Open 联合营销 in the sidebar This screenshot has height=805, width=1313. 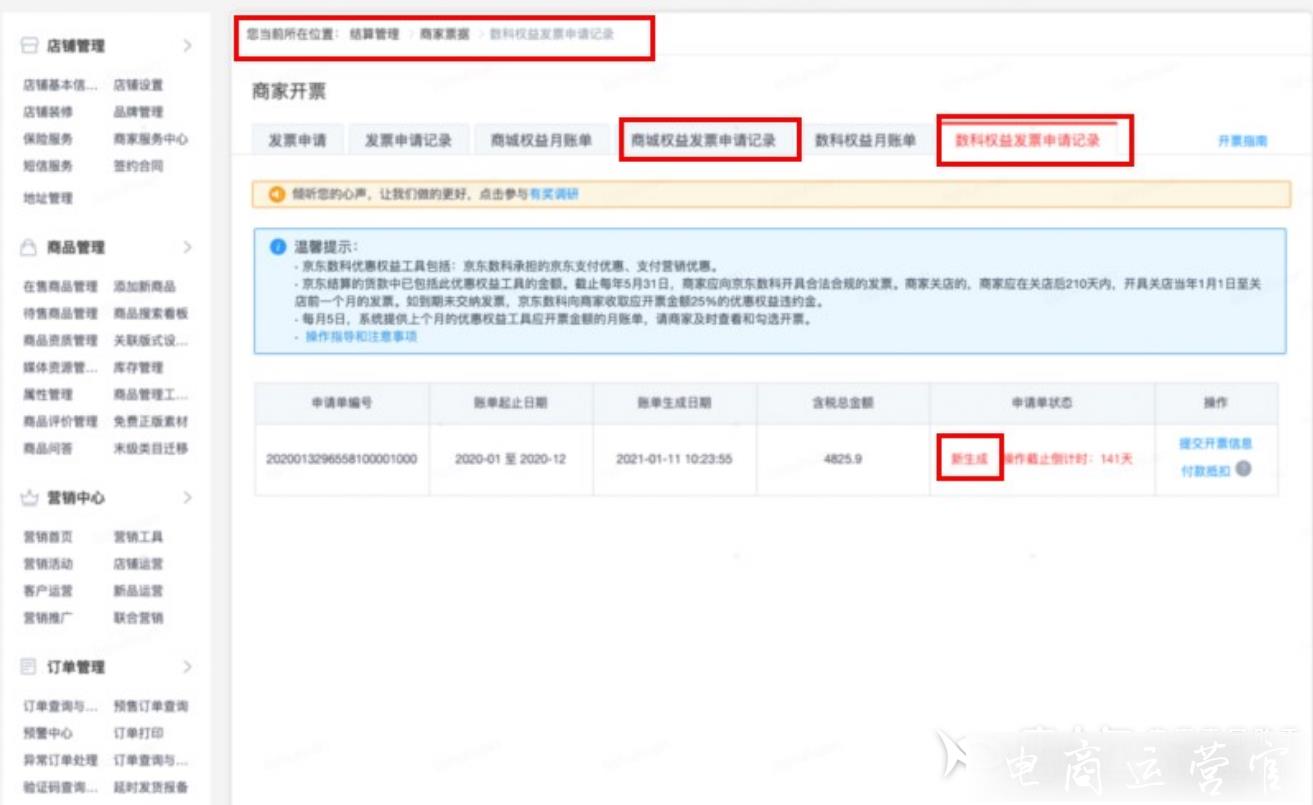(x=139, y=618)
